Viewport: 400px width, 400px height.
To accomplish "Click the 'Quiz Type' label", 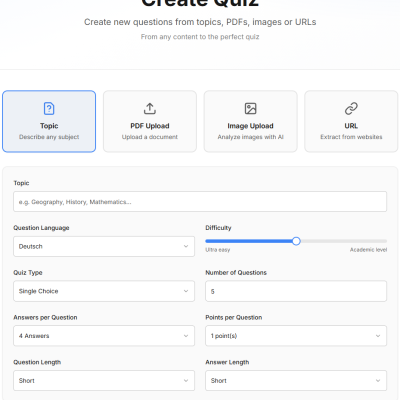I will pos(28,273).
